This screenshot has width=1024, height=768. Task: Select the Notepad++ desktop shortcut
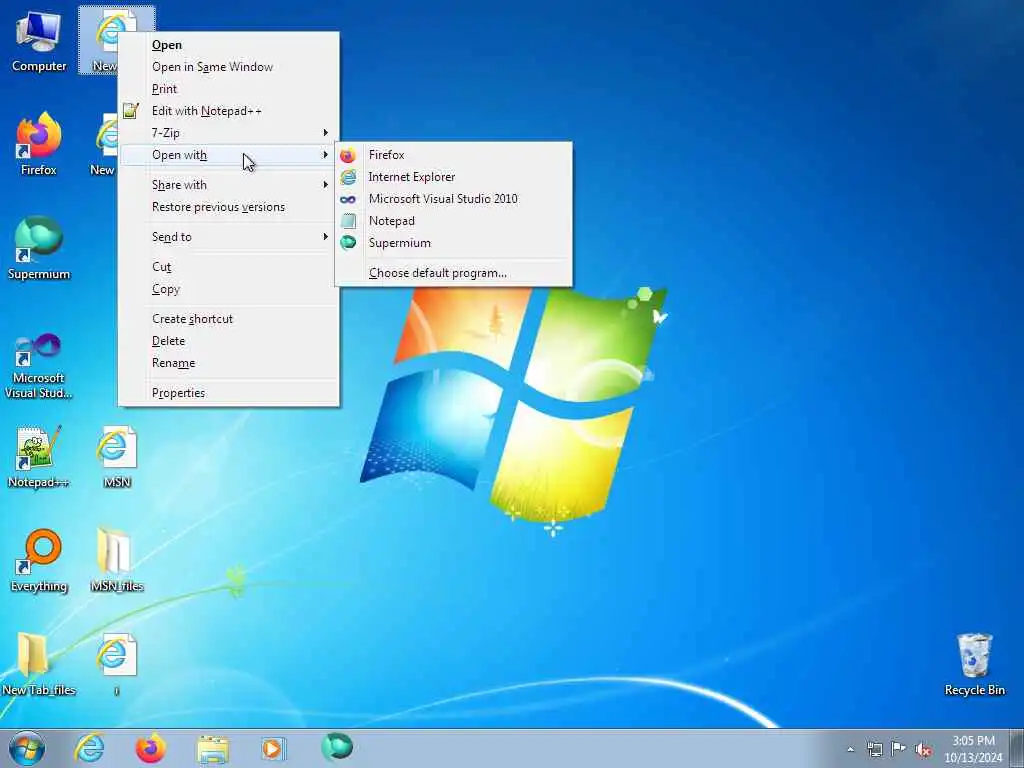(x=38, y=457)
